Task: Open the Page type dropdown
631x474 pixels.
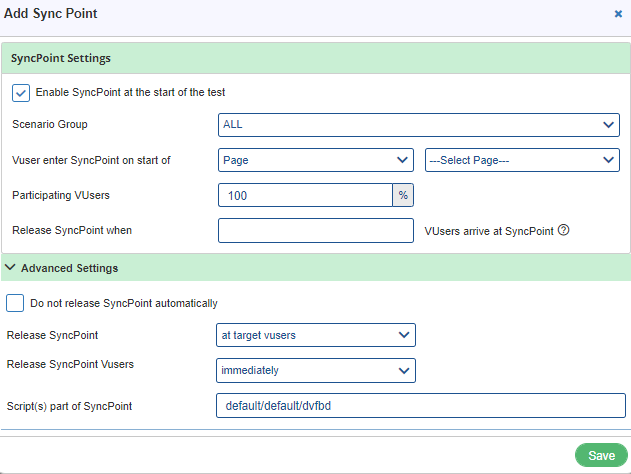Action: coord(315,160)
